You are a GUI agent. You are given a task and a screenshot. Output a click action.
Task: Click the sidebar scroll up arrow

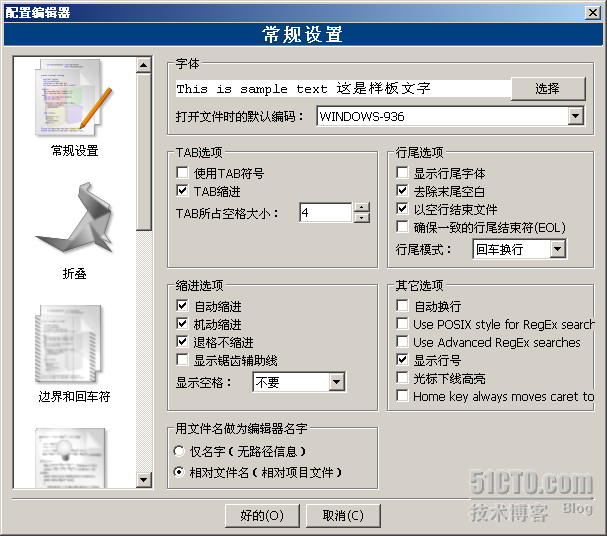[x=144, y=65]
